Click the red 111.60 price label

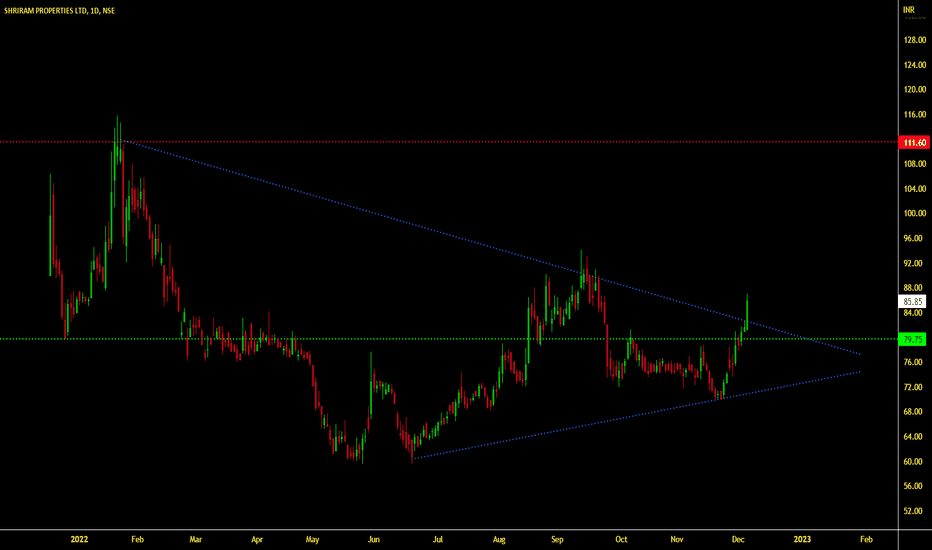click(x=915, y=143)
